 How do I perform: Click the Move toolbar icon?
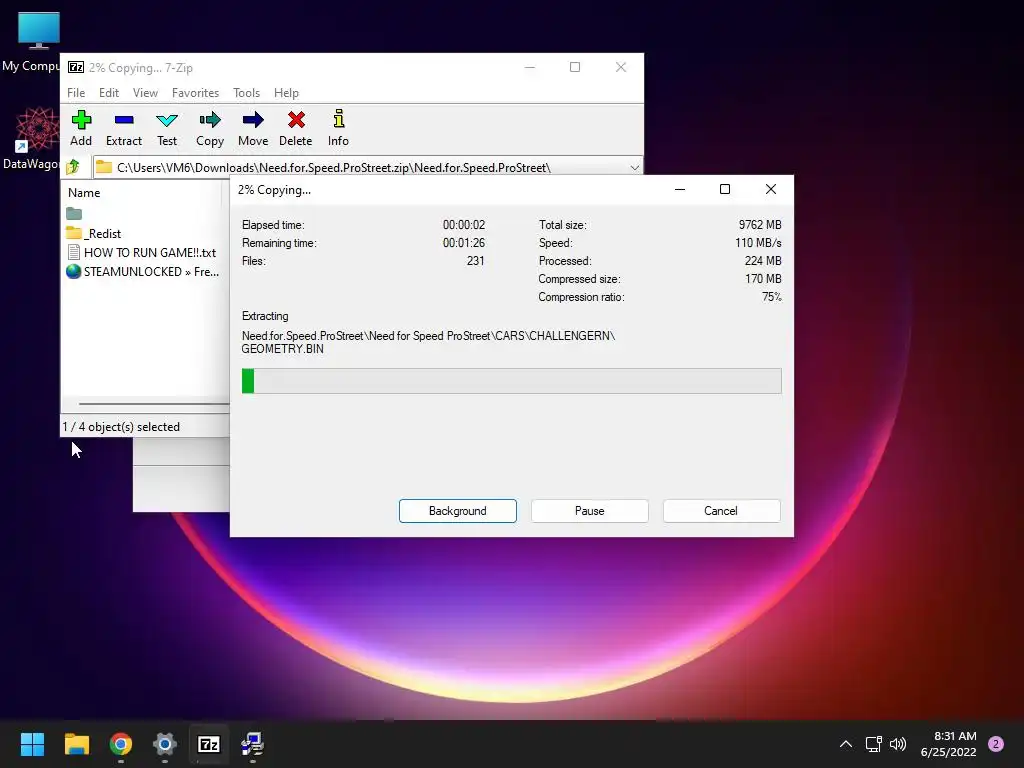(253, 128)
